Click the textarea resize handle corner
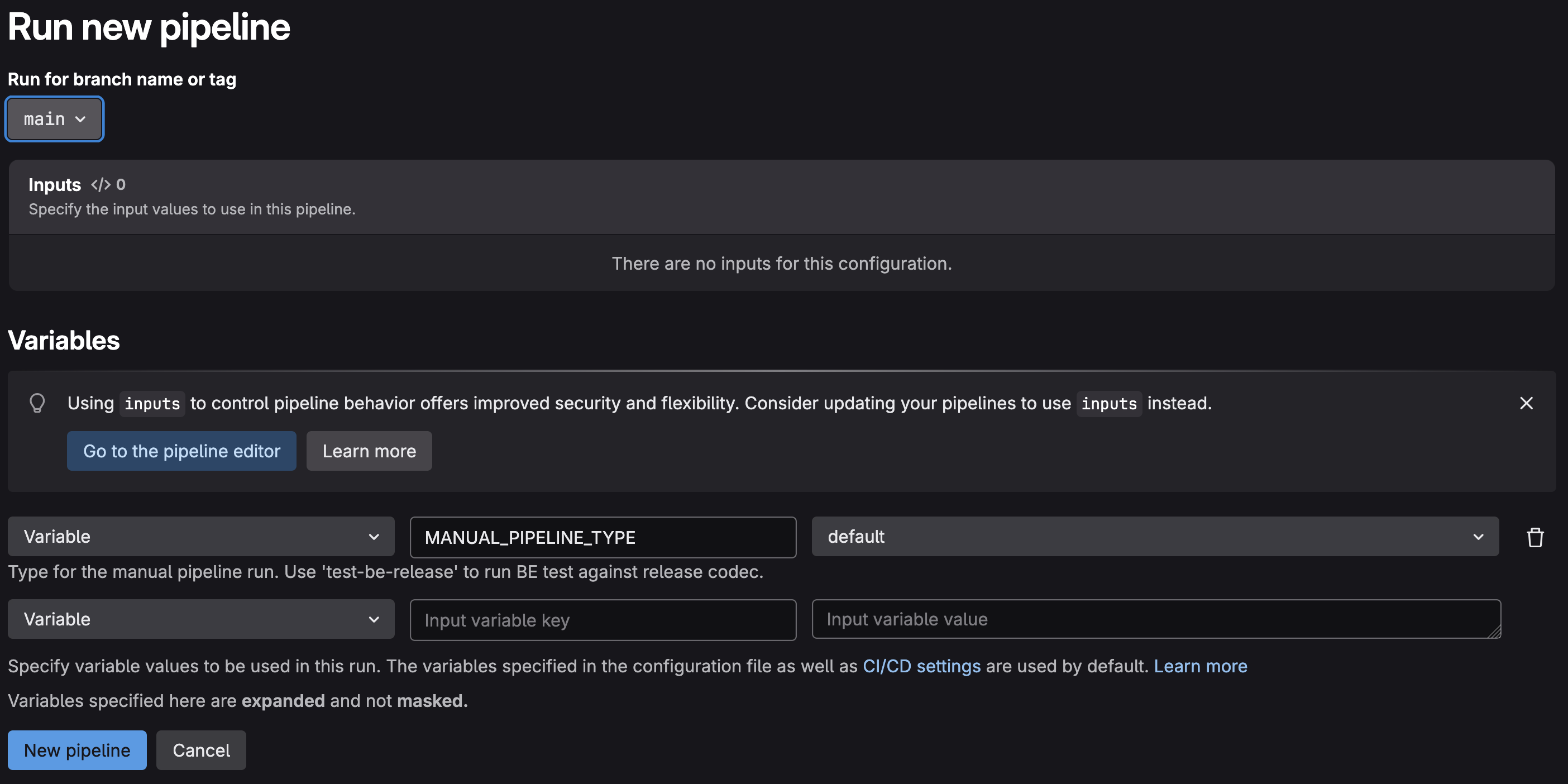 pyautogui.click(x=1494, y=633)
